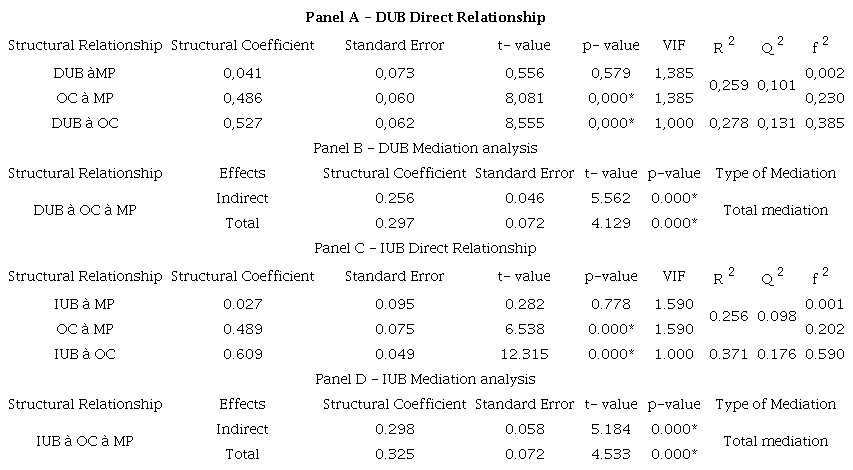The image size is (853, 470).
Task: Click the total effect t-value 4.533
Action: point(610,454)
